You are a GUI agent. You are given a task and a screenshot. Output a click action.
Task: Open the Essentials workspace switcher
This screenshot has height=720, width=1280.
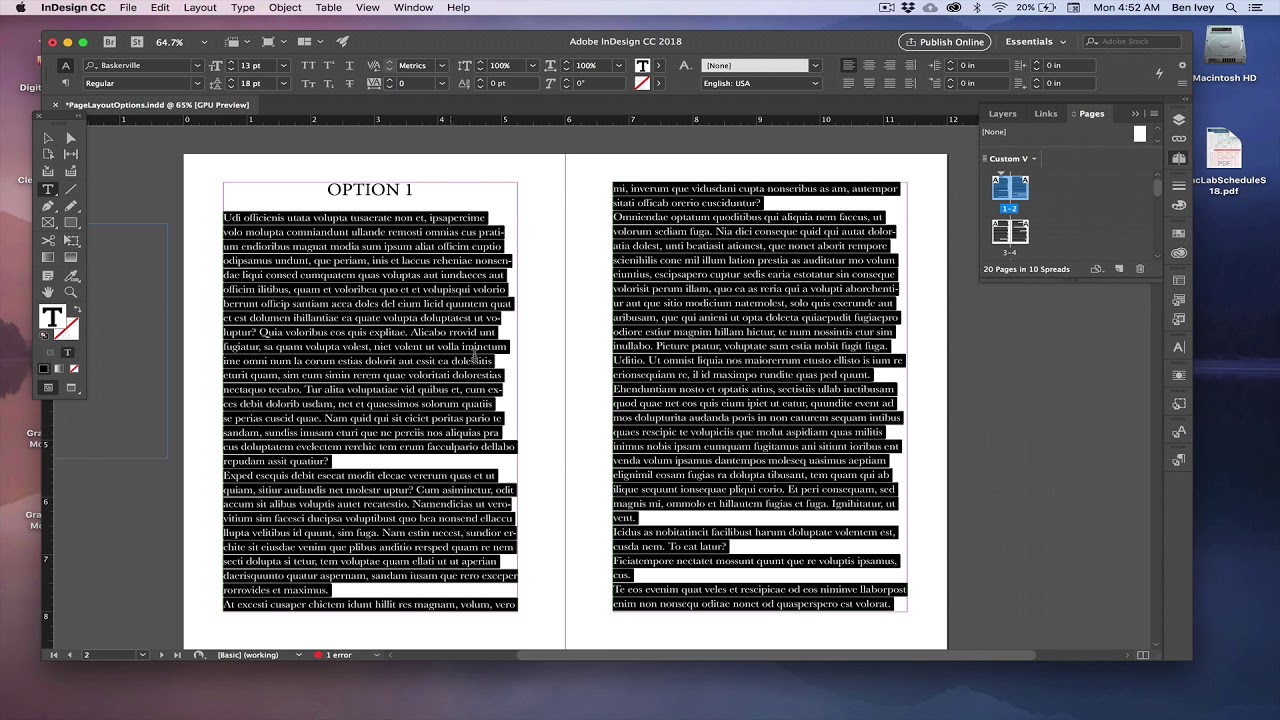point(1035,42)
